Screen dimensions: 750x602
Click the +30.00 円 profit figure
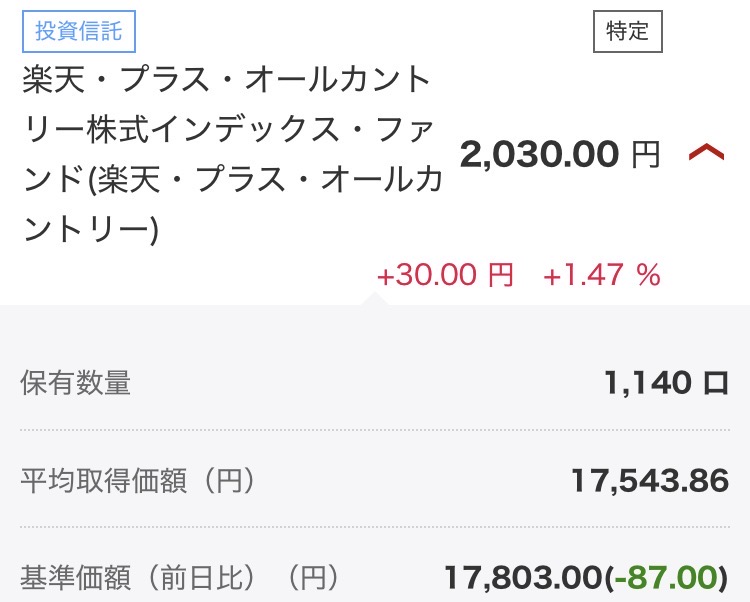click(444, 275)
